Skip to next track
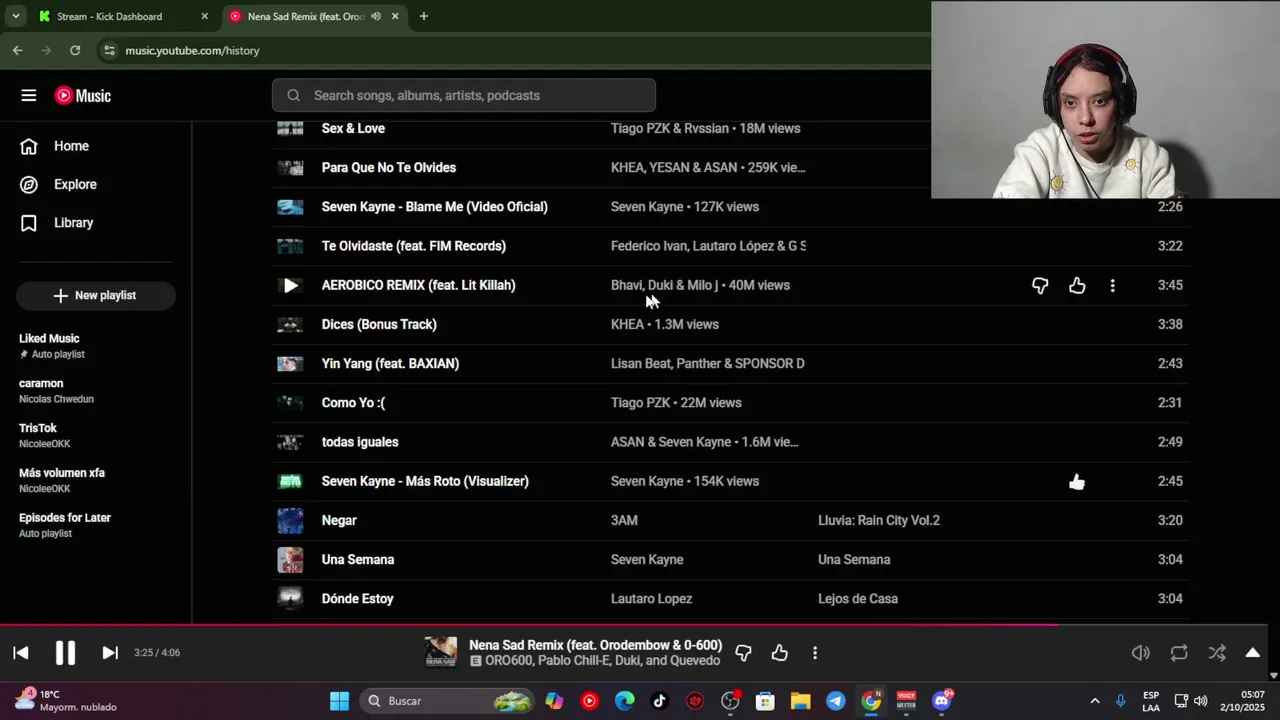Viewport: 1280px width, 720px height. 110,653
